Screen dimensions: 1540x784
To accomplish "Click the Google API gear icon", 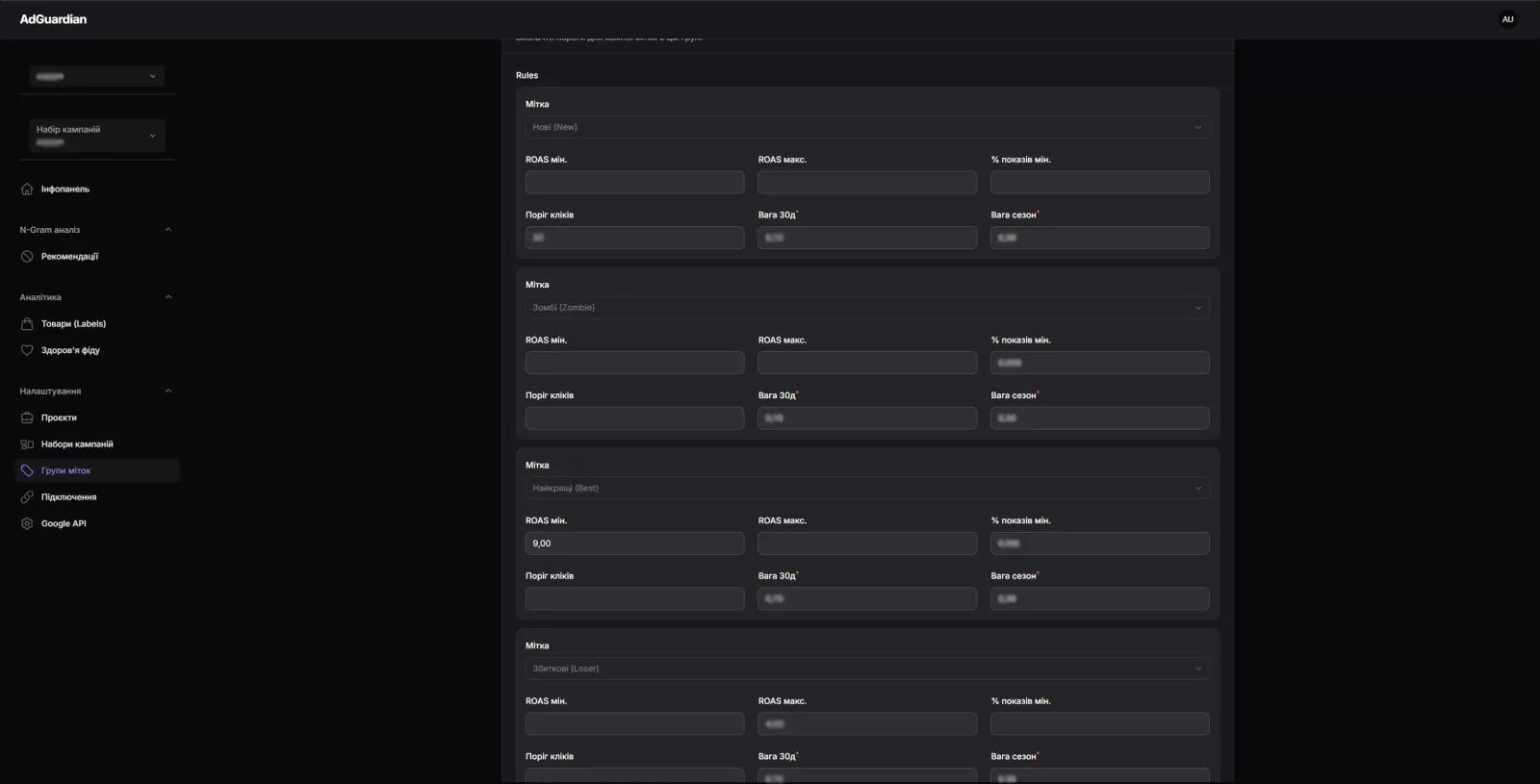I will 27,523.
